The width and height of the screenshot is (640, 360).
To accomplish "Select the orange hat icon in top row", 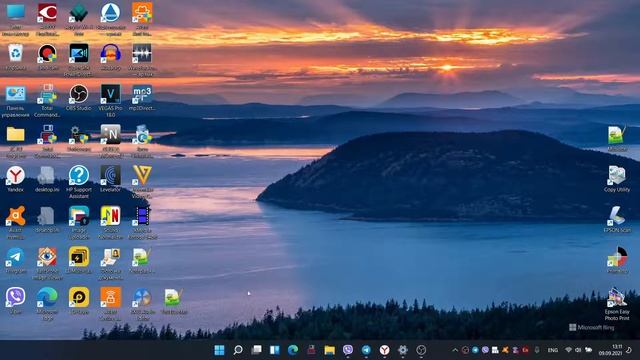I will click(x=142, y=13).
